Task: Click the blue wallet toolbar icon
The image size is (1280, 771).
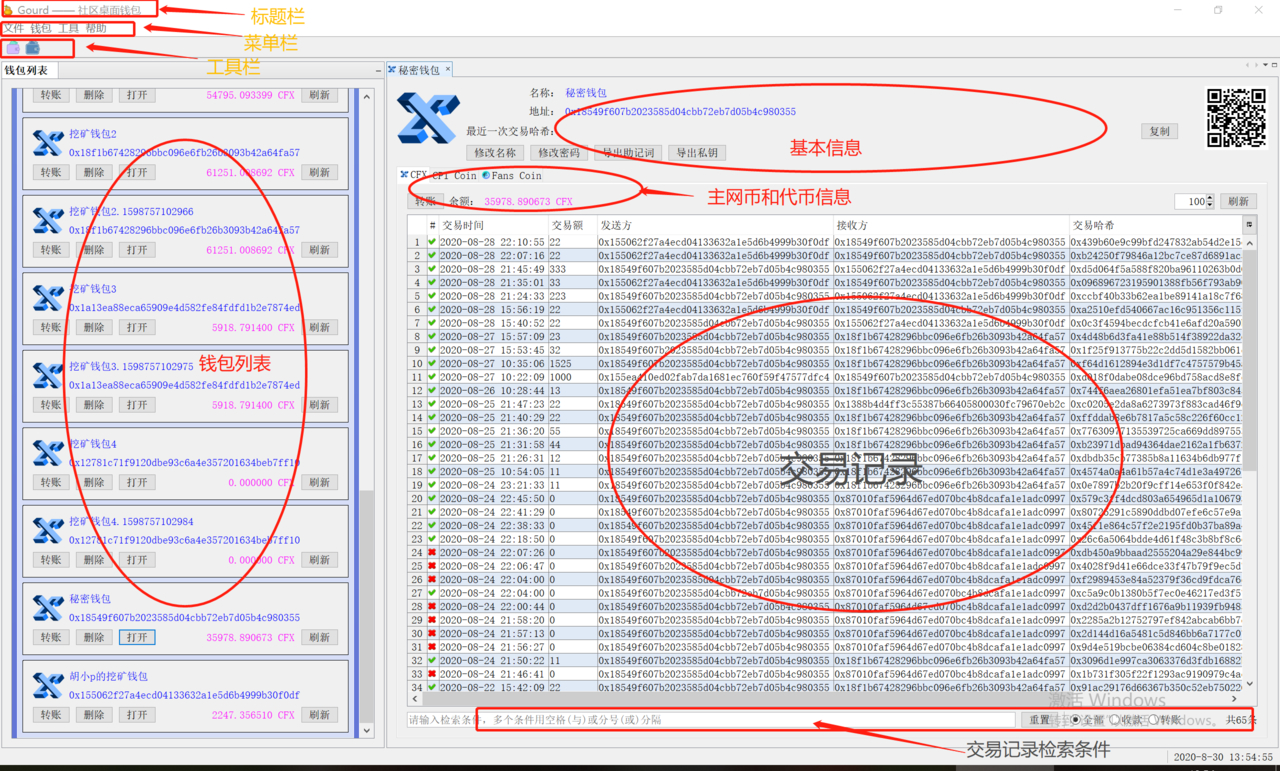Action: (33, 48)
